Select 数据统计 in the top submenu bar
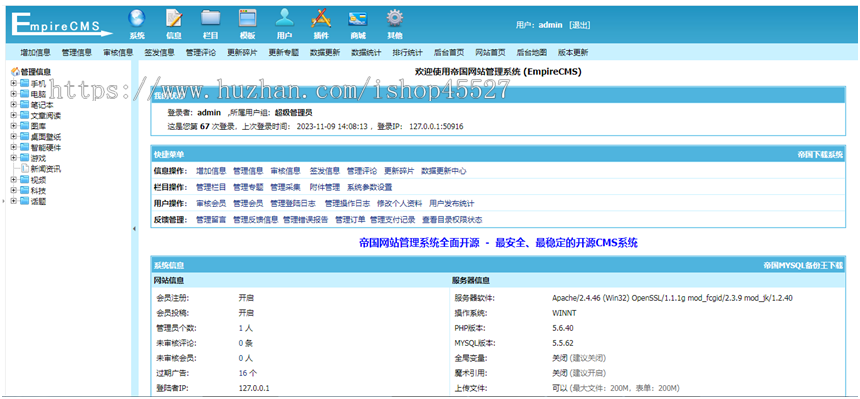Screen dimensions: 860x399 click(366, 53)
